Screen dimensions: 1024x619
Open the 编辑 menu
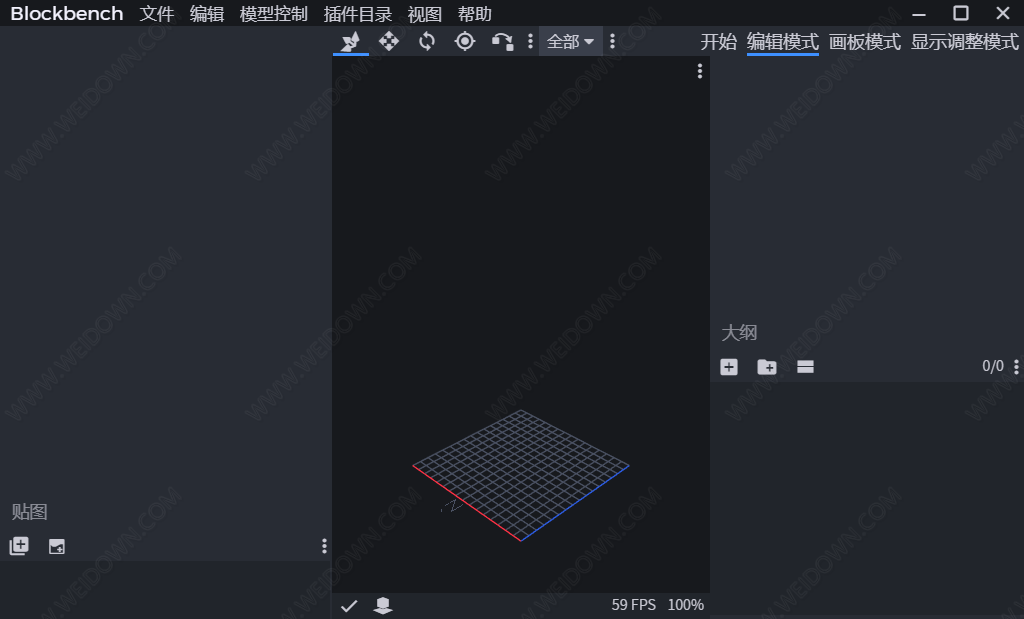207,14
